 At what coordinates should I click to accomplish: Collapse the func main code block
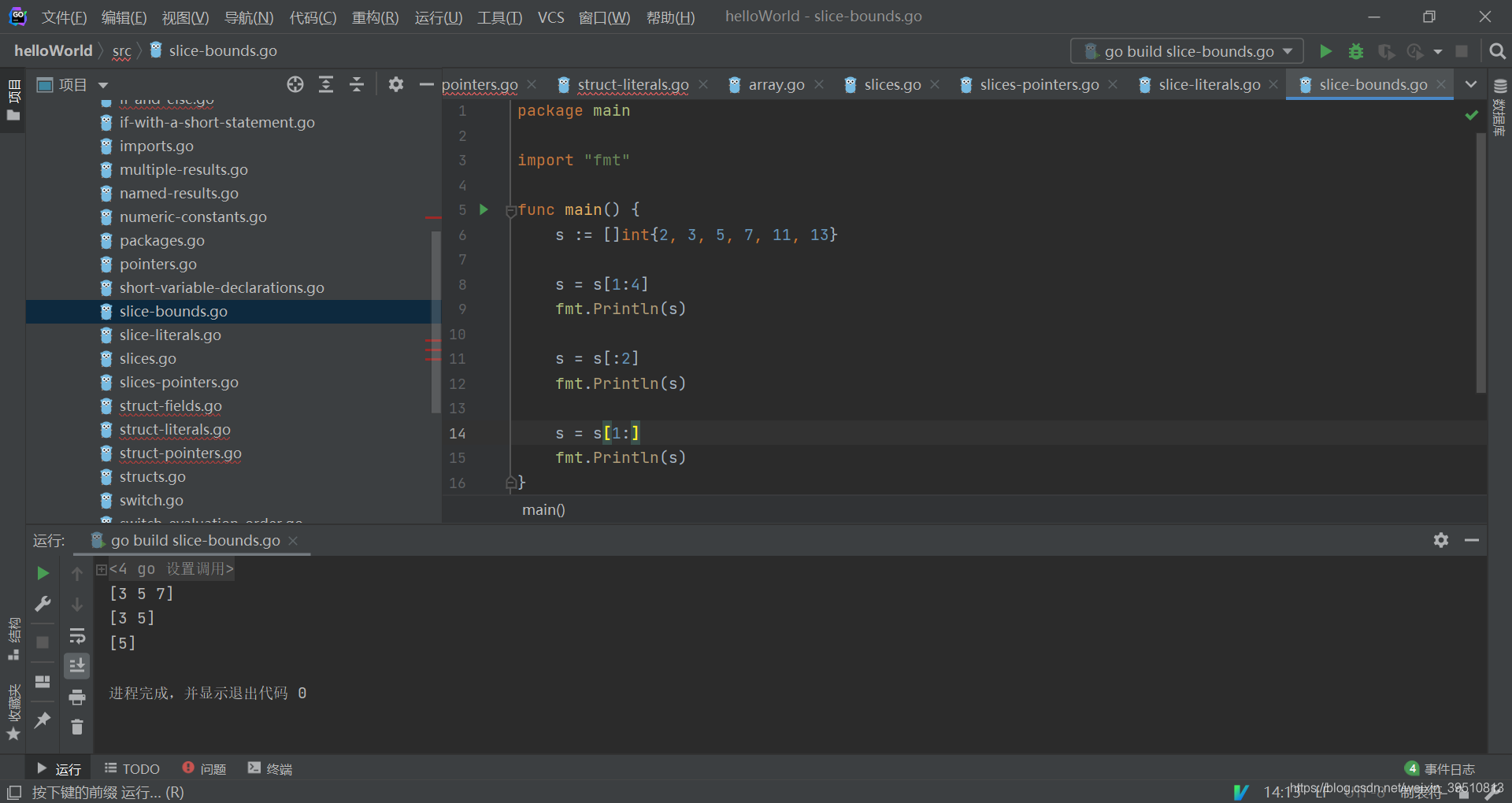510,211
